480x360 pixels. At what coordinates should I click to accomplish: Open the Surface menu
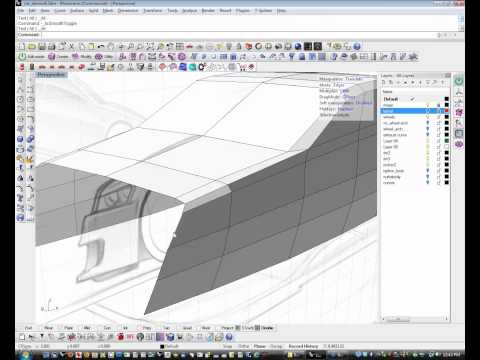pyautogui.click(x=77, y=11)
